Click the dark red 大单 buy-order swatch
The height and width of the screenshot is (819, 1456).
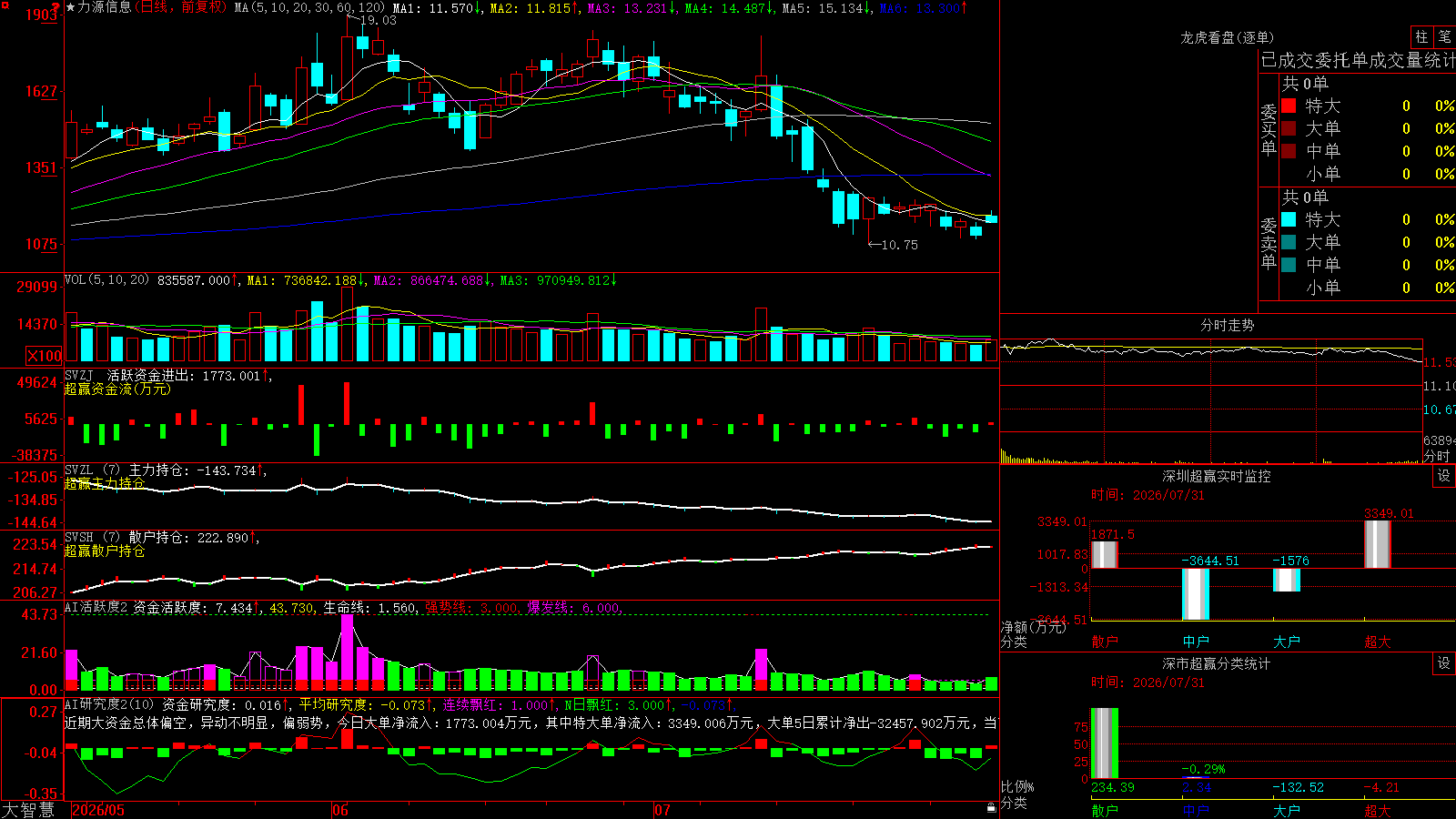point(1289,128)
